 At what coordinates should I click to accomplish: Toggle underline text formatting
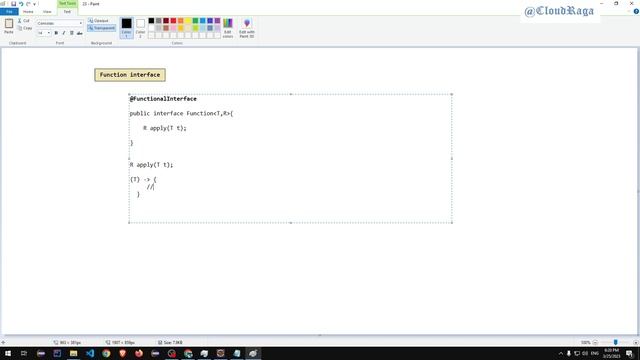coord(71,33)
